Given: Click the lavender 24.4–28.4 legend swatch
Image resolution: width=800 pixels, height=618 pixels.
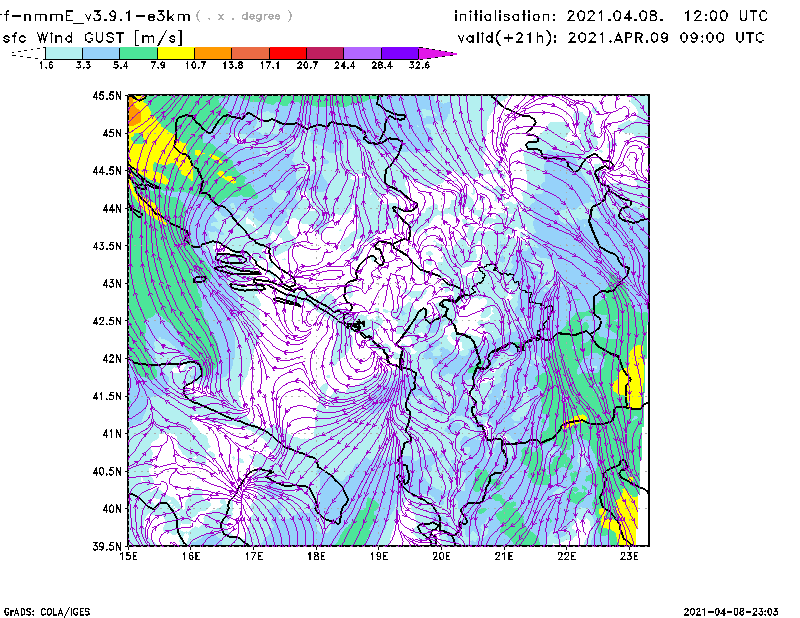Looking at the screenshot, I should [363, 53].
